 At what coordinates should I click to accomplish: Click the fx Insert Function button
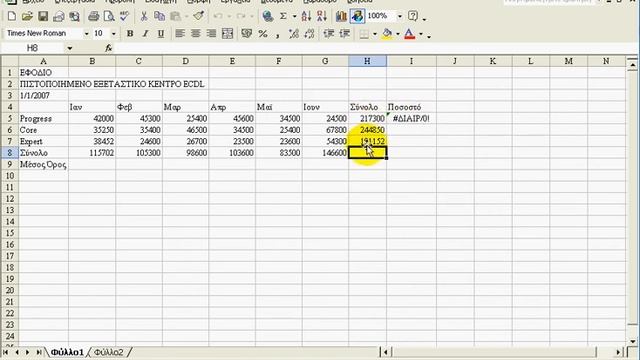click(108, 48)
